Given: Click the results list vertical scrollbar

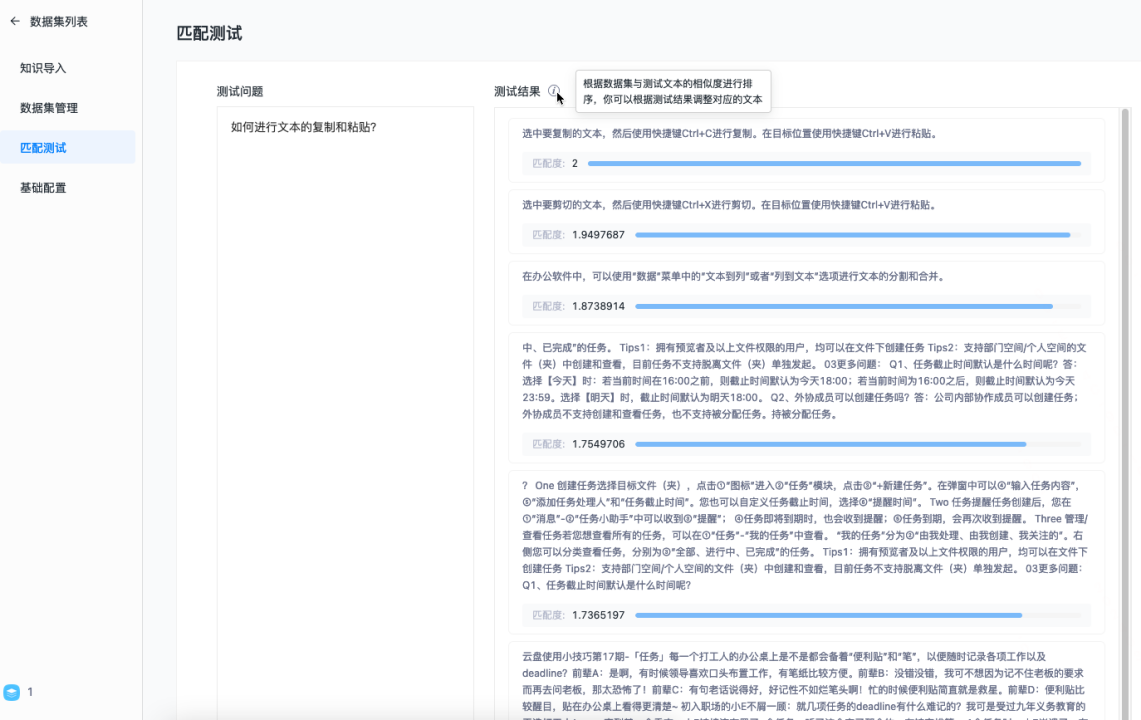Looking at the screenshot, I should tap(1125, 413).
